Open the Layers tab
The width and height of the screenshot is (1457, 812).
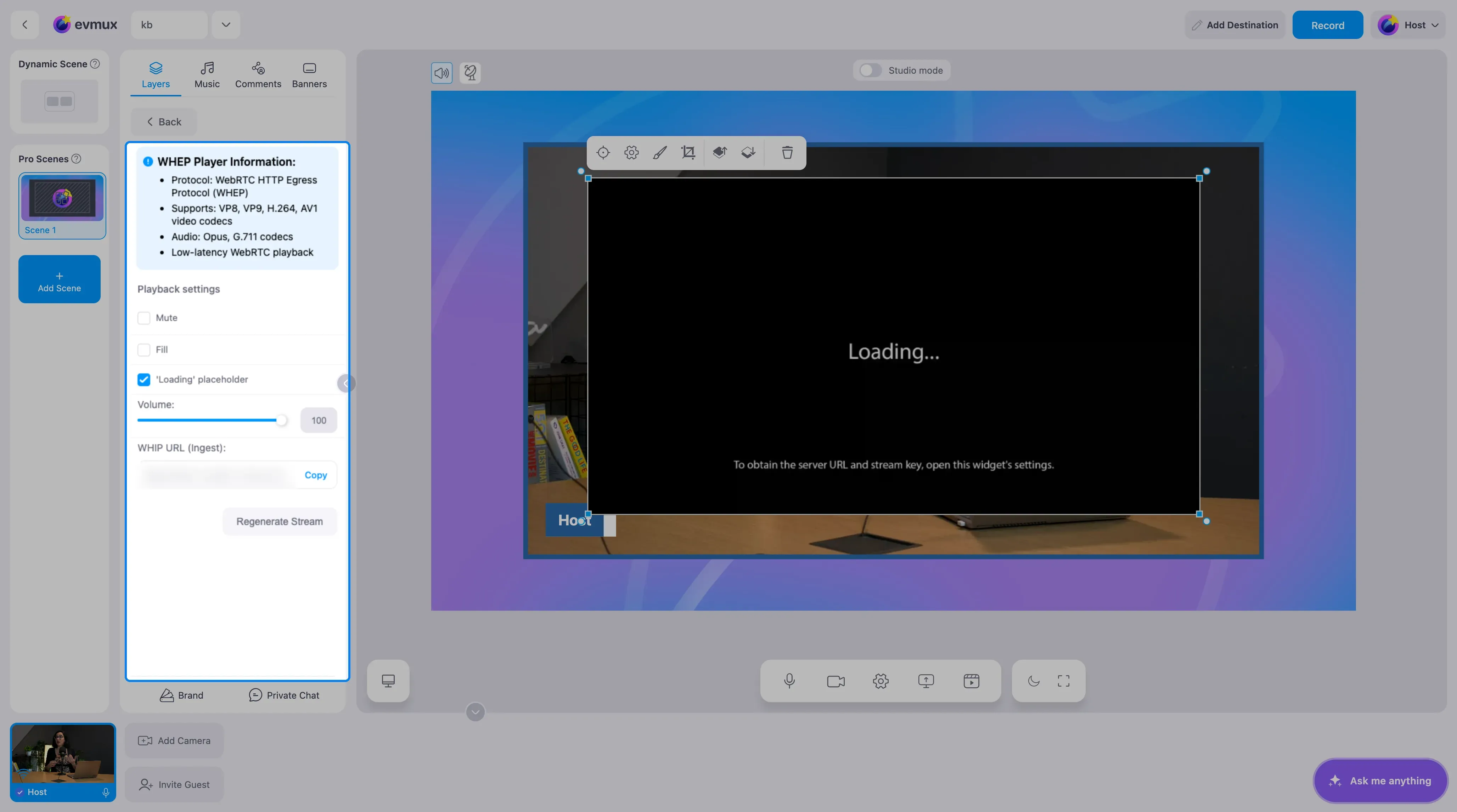[156, 75]
